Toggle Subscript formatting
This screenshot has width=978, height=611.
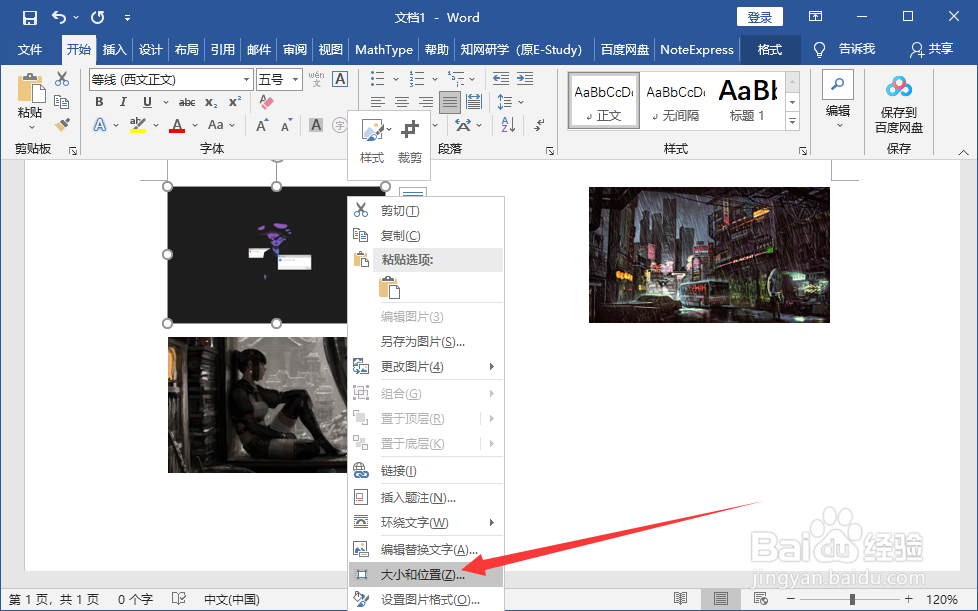pos(211,102)
